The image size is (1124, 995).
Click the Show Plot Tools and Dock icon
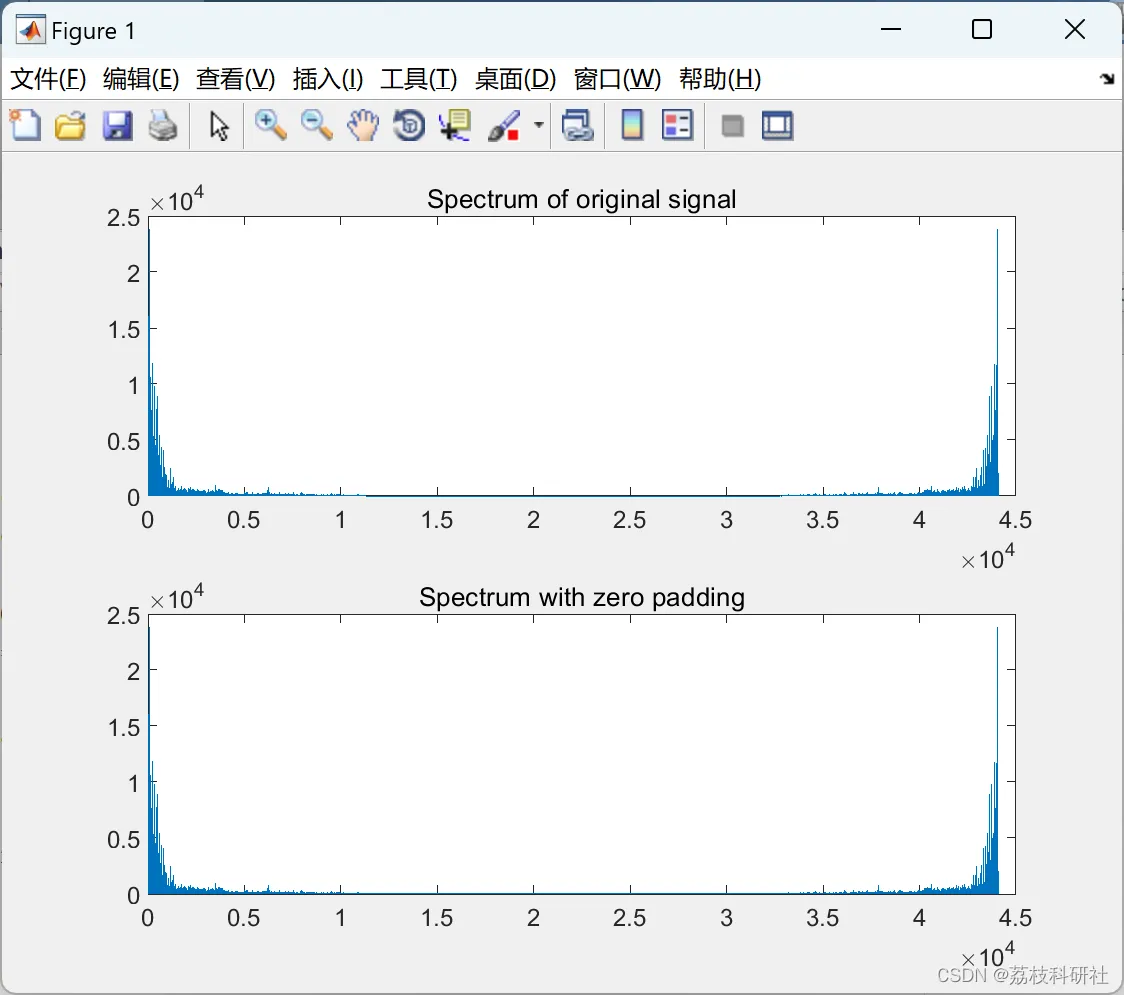tap(778, 125)
